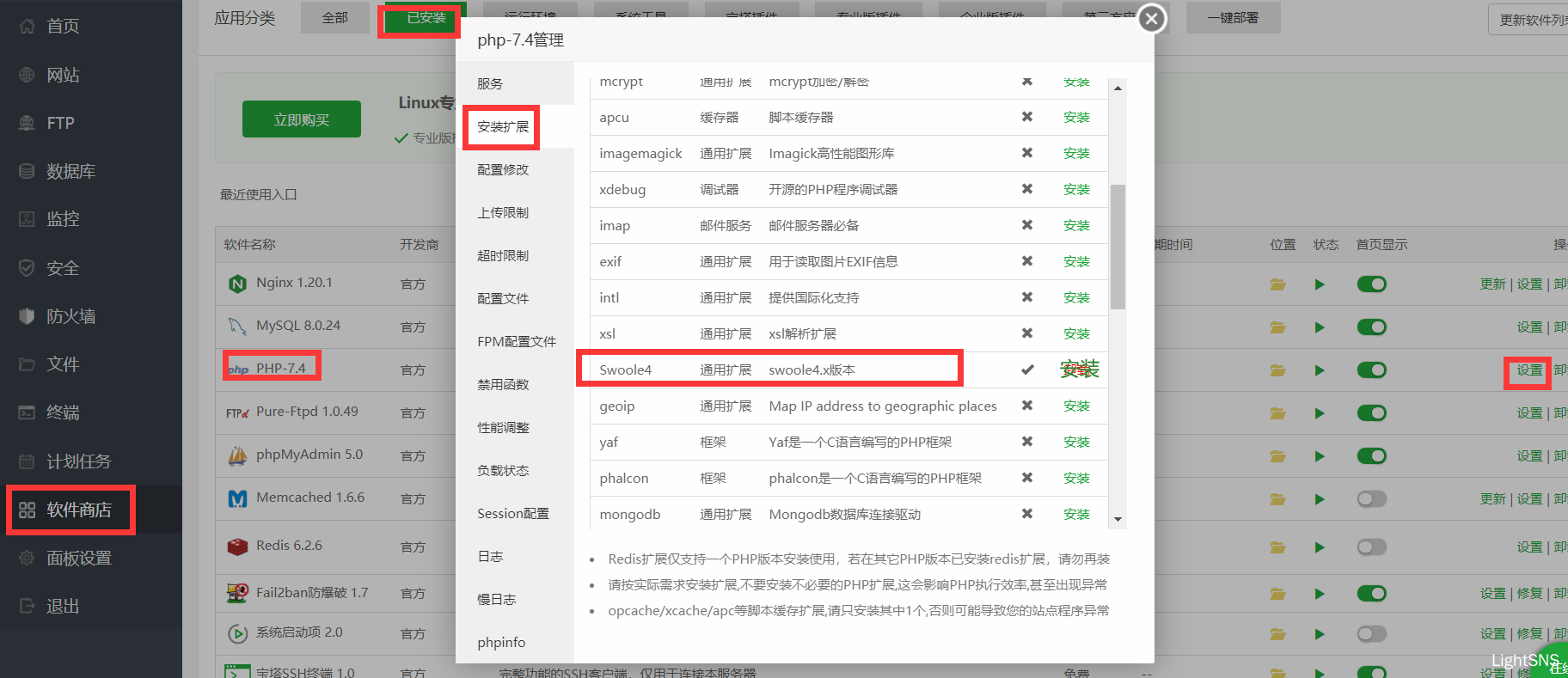This screenshot has width=1568, height=678.
Task: Close the php-7.4 management dialog
Action: point(1152,18)
